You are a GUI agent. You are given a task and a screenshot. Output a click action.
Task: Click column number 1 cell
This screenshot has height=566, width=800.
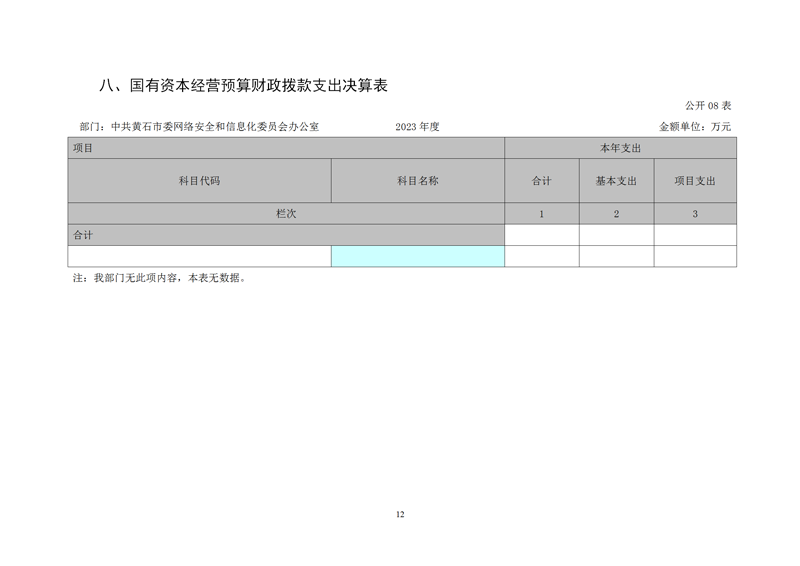pos(542,213)
